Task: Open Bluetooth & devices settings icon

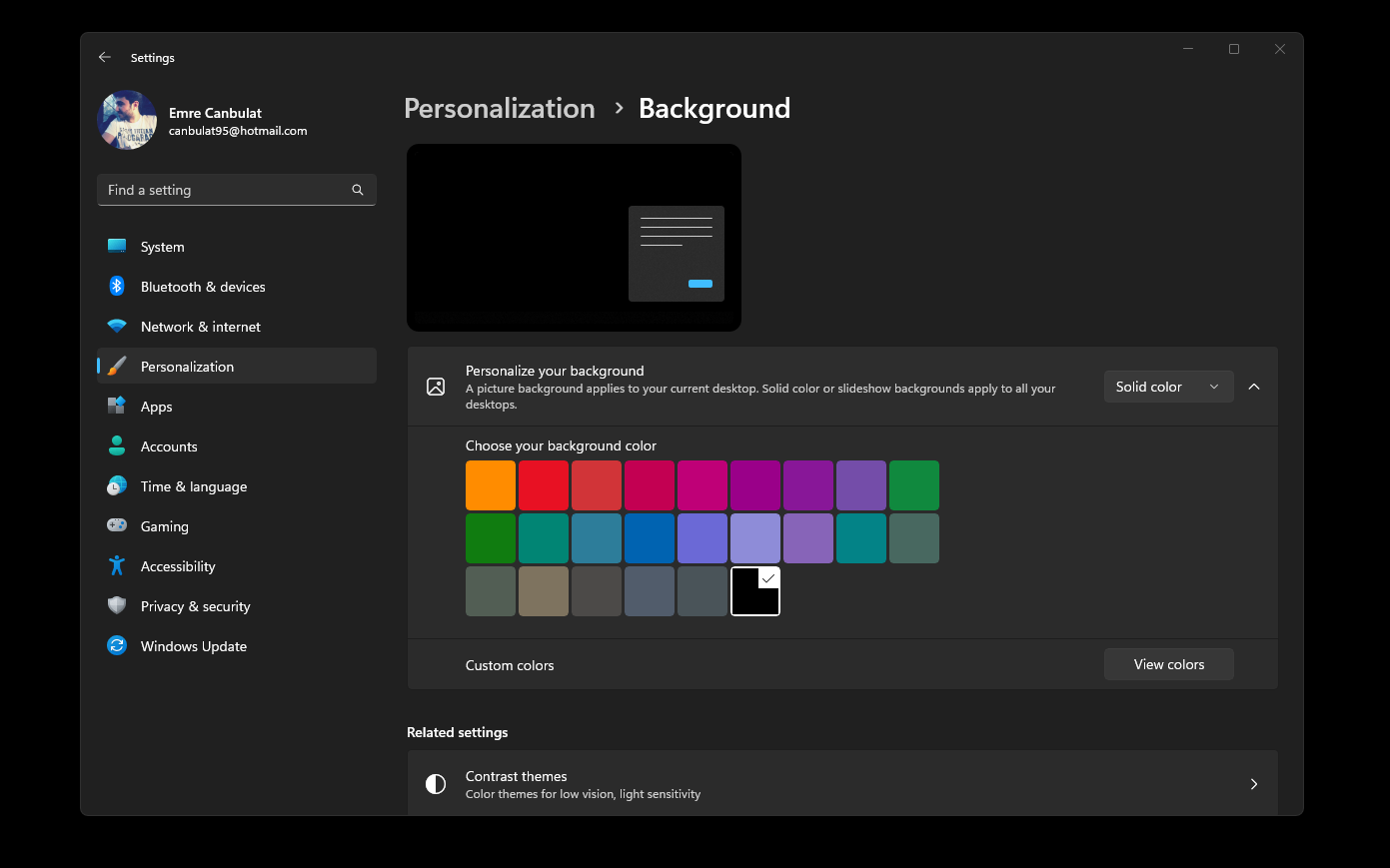Action: pyautogui.click(x=117, y=287)
